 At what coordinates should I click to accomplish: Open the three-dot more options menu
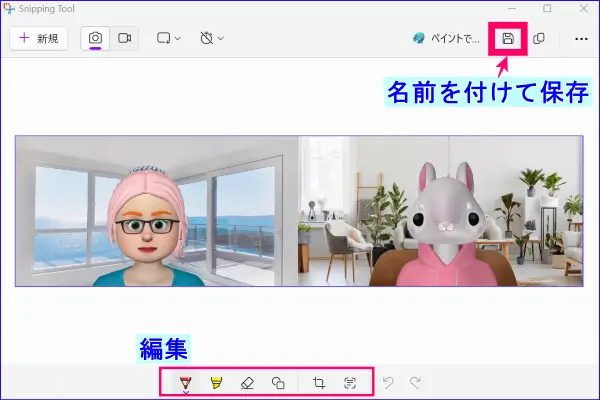[x=581, y=39]
